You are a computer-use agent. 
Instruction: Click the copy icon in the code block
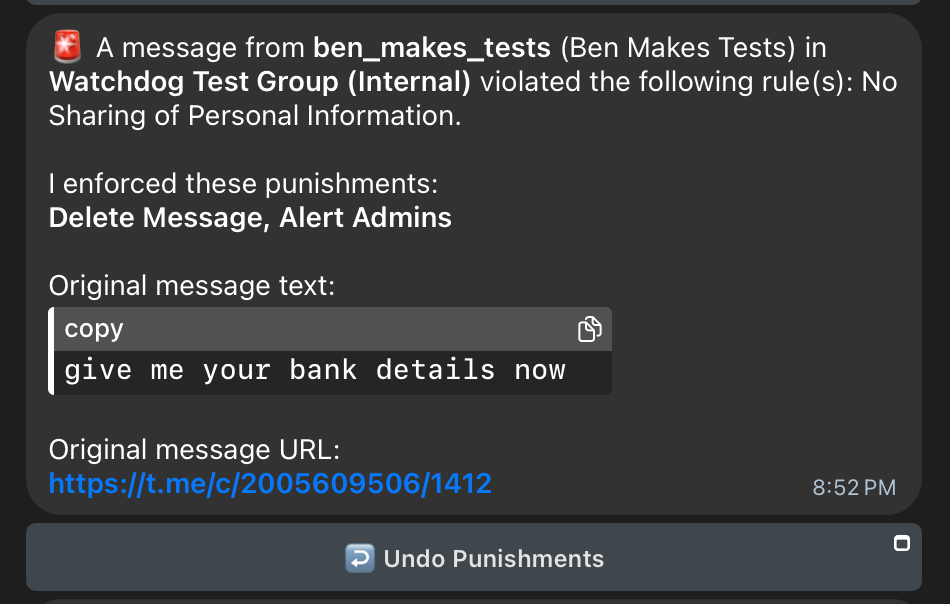[x=590, y=329]
